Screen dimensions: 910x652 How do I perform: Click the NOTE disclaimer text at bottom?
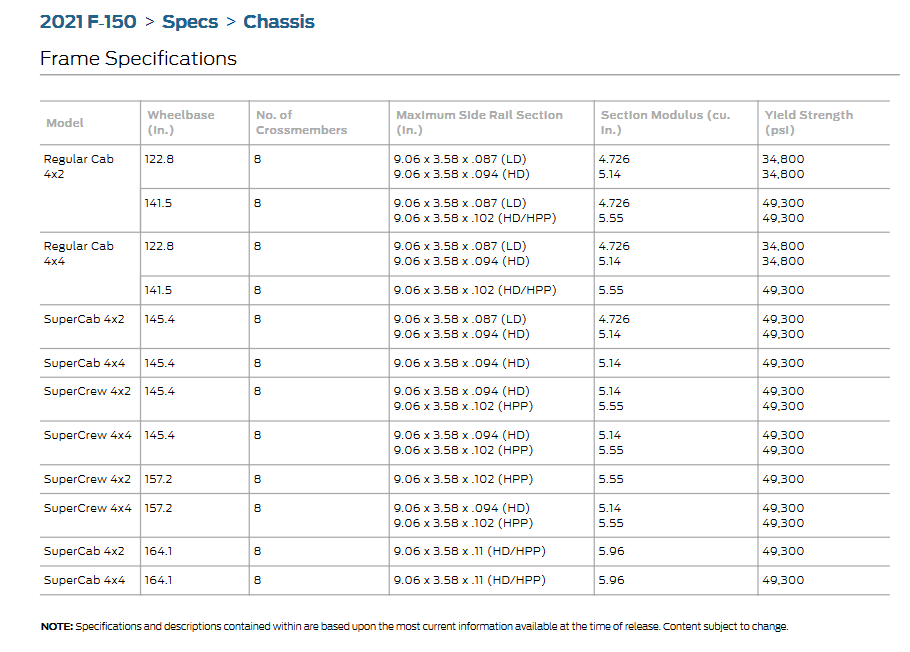pos(414,626)
